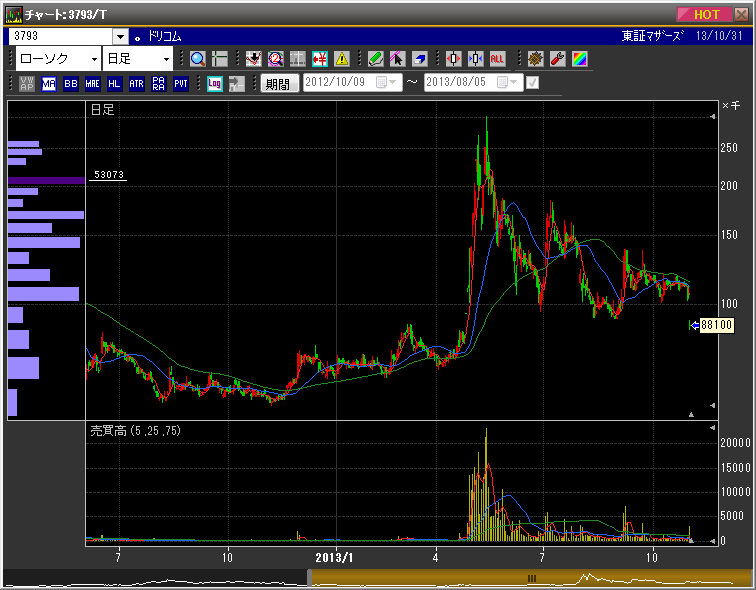The image size is (756, 590).
Task: Toggle the Log scale button
Action: click(x=214, y=84)
